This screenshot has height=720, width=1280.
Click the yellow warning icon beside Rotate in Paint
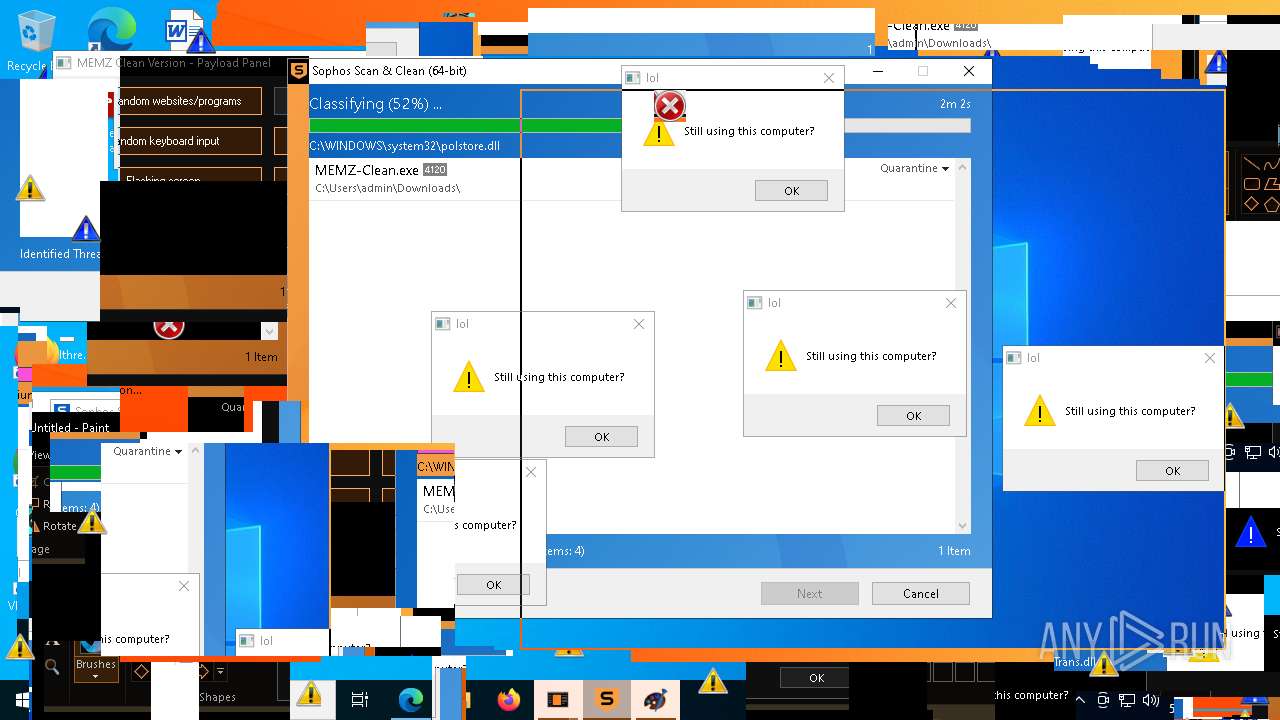91,520
